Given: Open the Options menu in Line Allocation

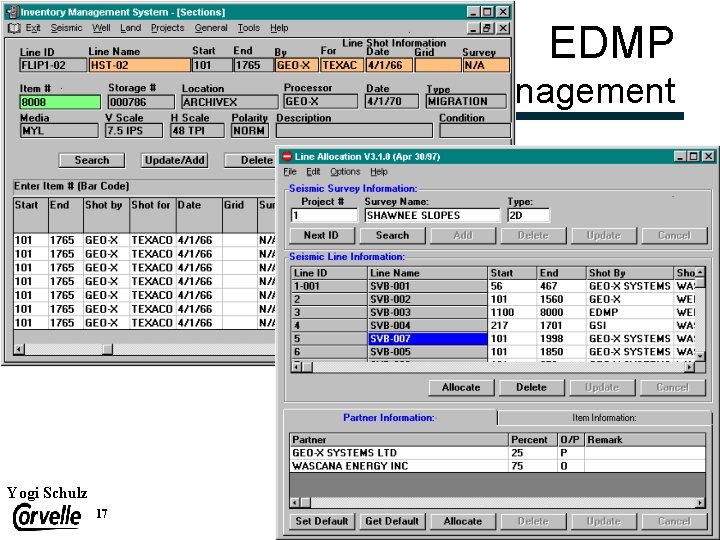Looking at the screenshot, I should pos(345,172).
